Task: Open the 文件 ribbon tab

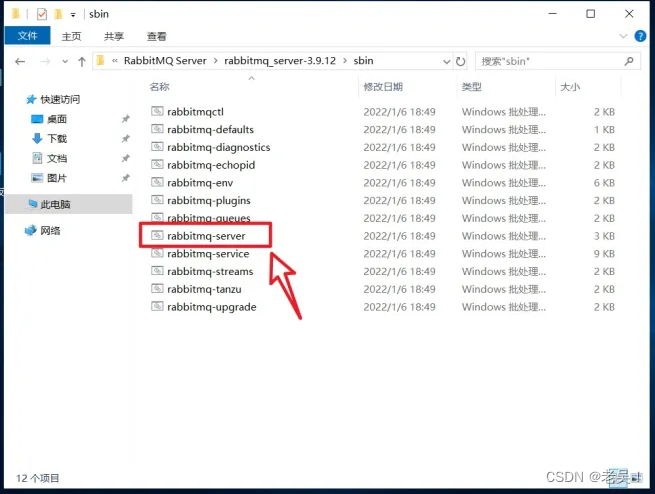Action: tap(28, 36)
